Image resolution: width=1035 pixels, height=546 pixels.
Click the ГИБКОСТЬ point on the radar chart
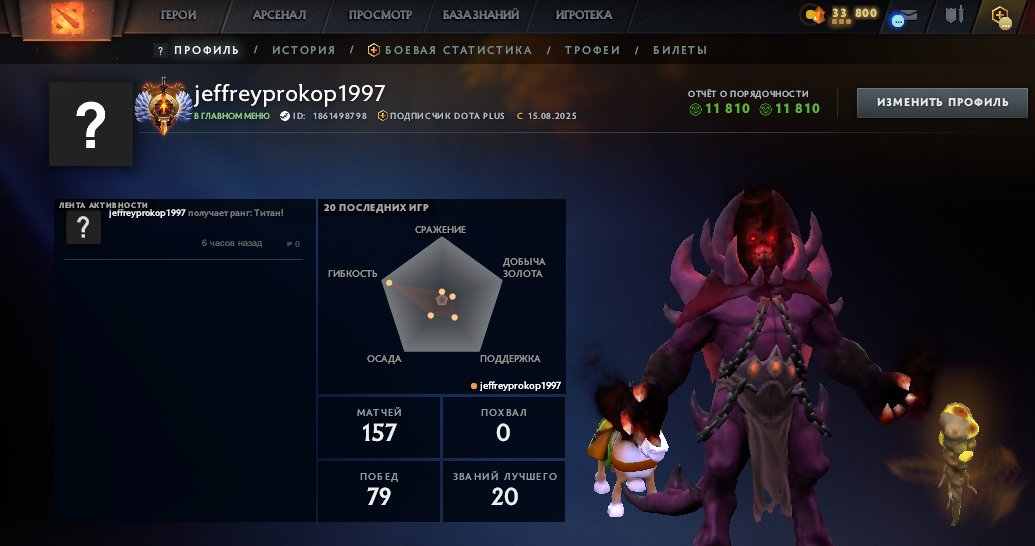pyautogui.click(x=389, y=283)
